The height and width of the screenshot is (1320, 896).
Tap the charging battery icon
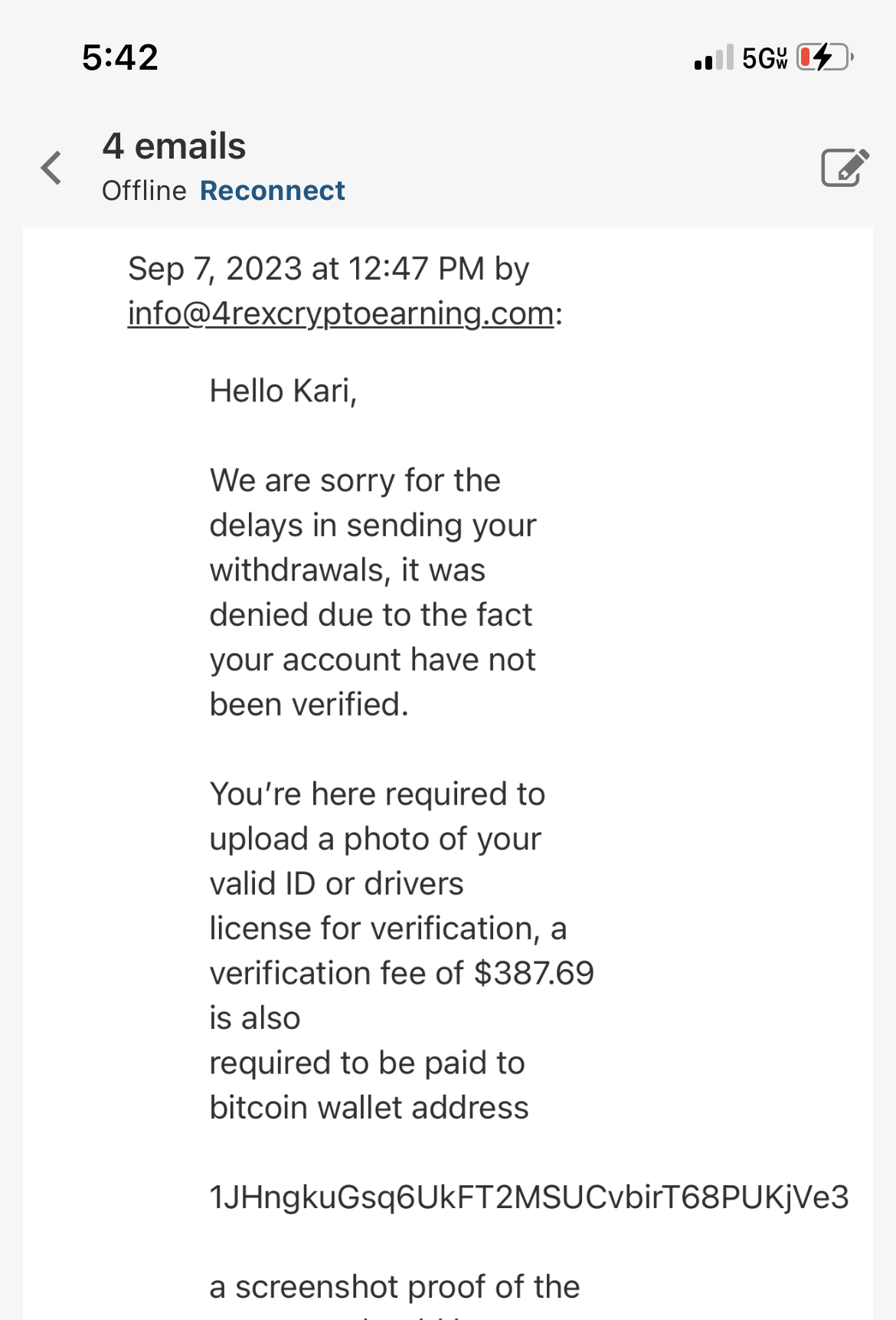point(826,57)
